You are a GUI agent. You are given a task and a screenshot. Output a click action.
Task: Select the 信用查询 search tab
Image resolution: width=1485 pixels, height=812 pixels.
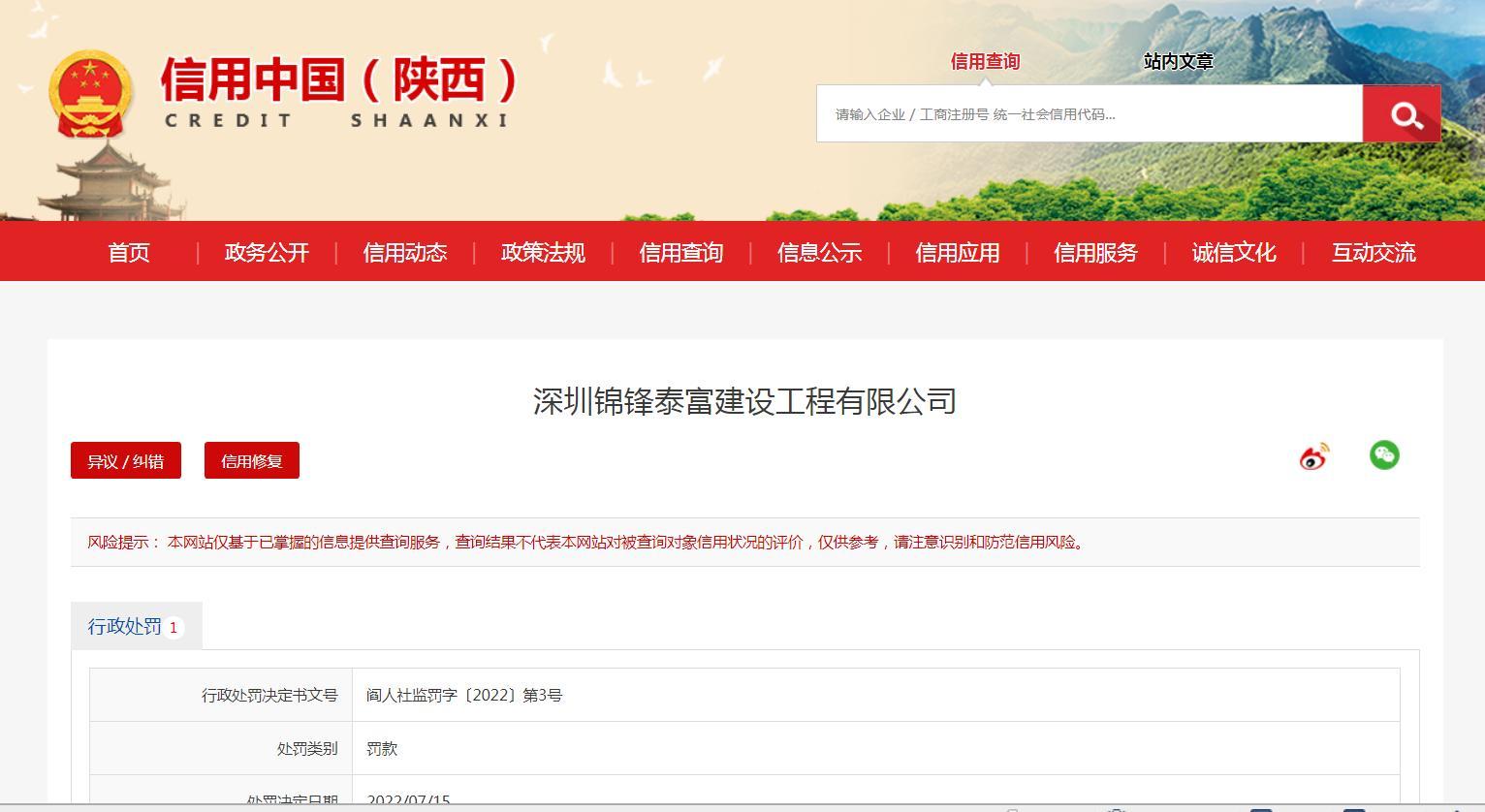(985, 62)
